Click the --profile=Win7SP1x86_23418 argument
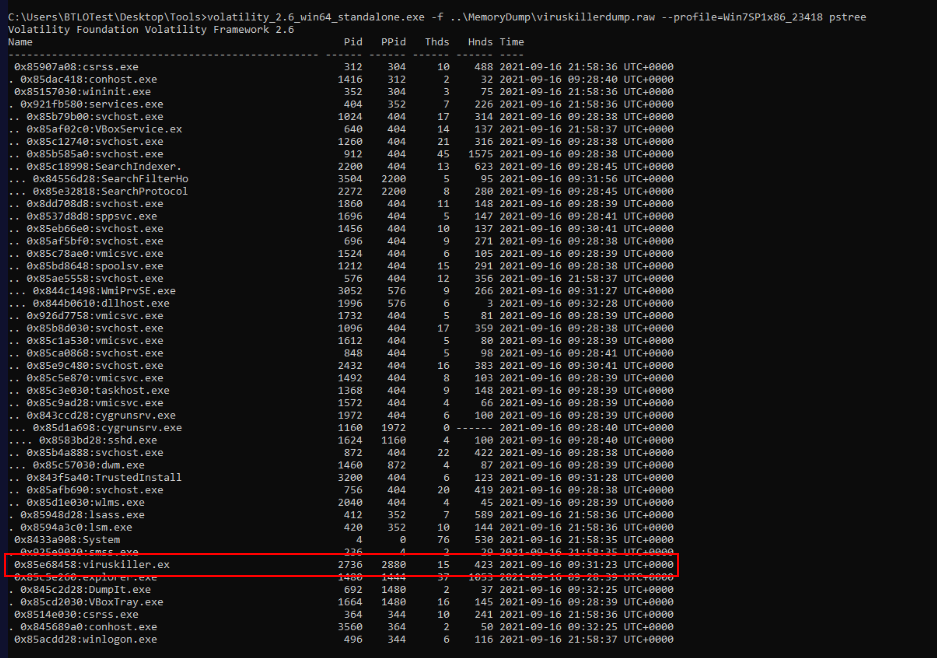937x658 pixels. click(x=742, y=17)
